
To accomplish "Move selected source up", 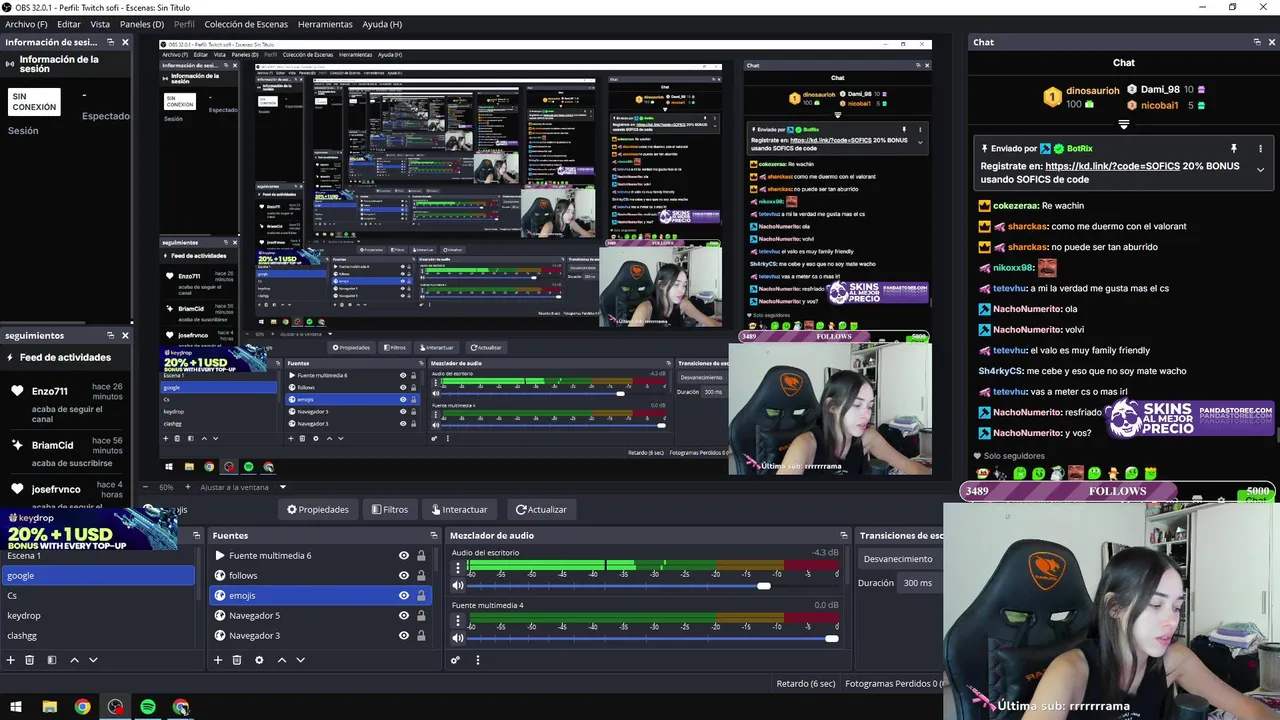I will pyautogui.click(x=282, y=660).
